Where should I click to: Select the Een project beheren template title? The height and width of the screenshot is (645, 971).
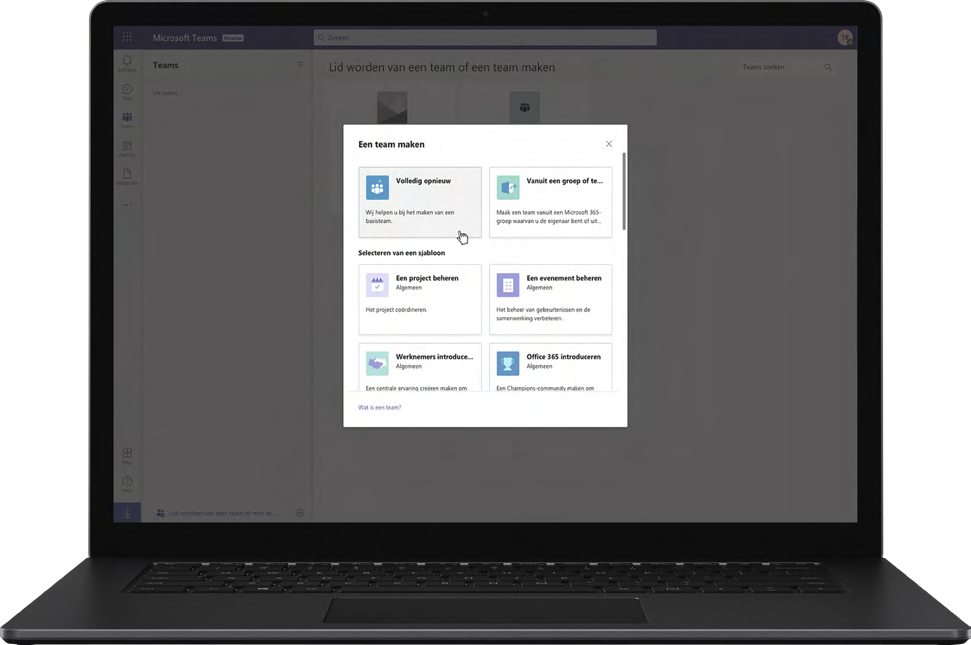pyautogui.click(x=427, y=278)
